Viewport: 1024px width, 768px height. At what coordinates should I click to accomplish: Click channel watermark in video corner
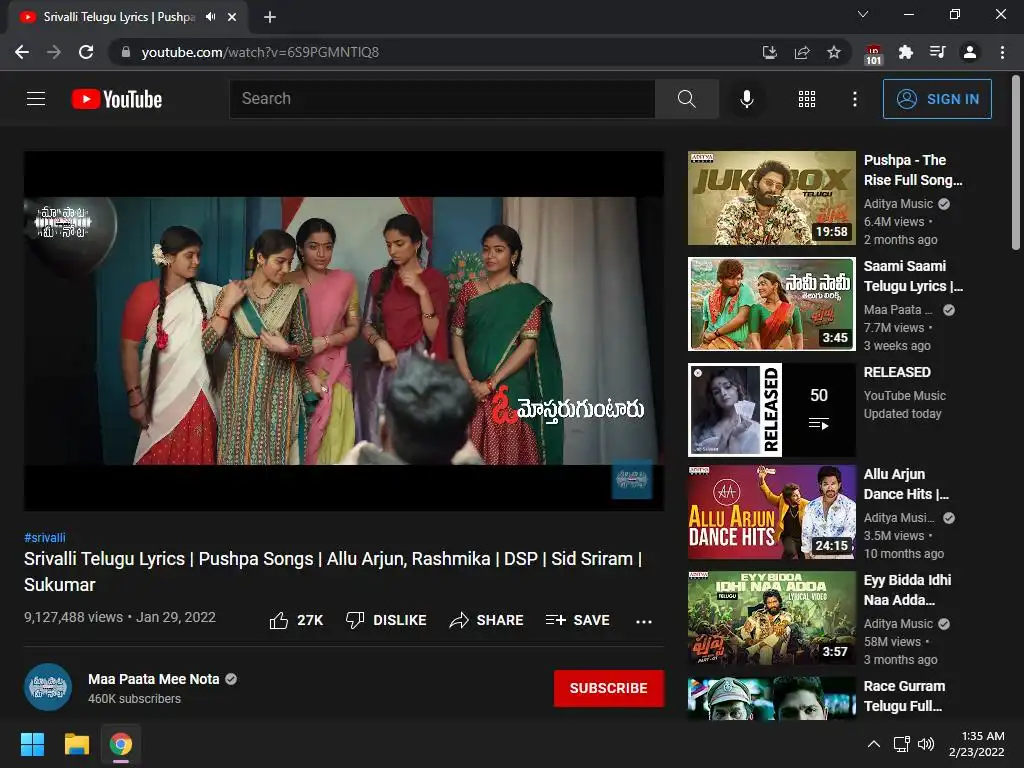(x=632, y=479)
